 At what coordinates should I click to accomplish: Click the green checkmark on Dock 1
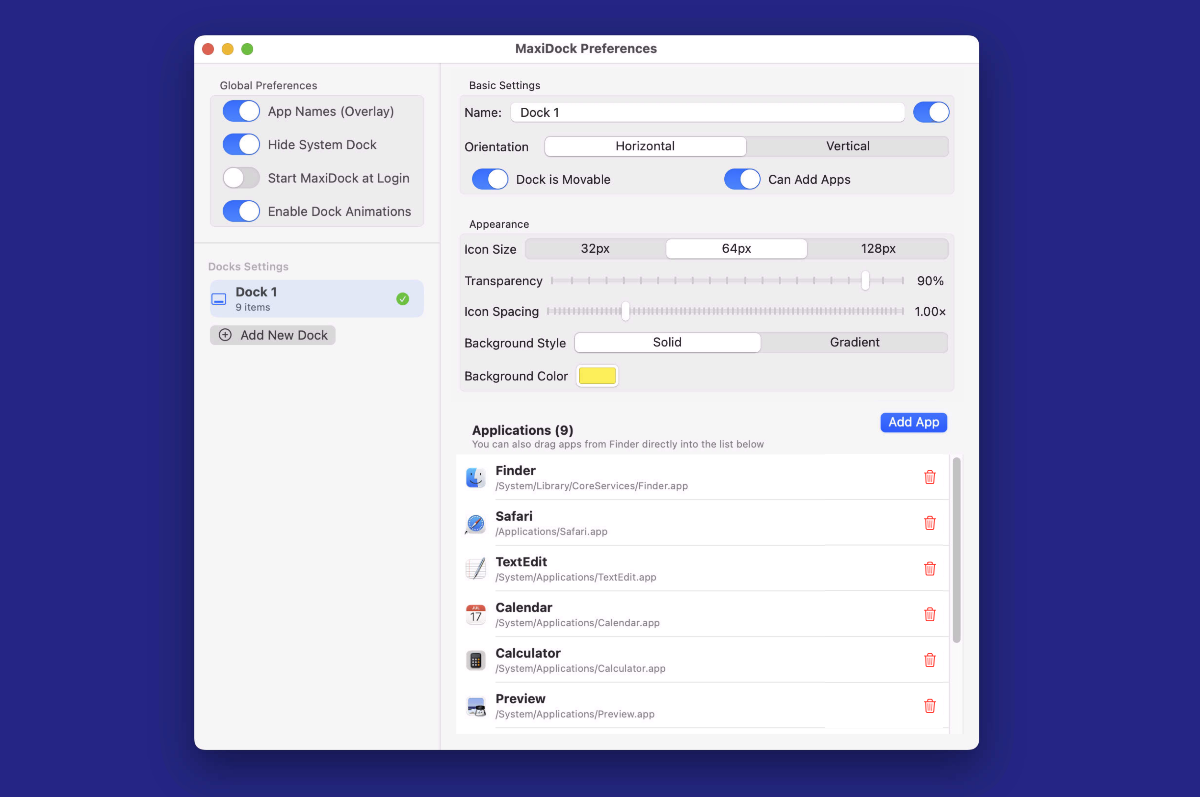click(402, 299)
